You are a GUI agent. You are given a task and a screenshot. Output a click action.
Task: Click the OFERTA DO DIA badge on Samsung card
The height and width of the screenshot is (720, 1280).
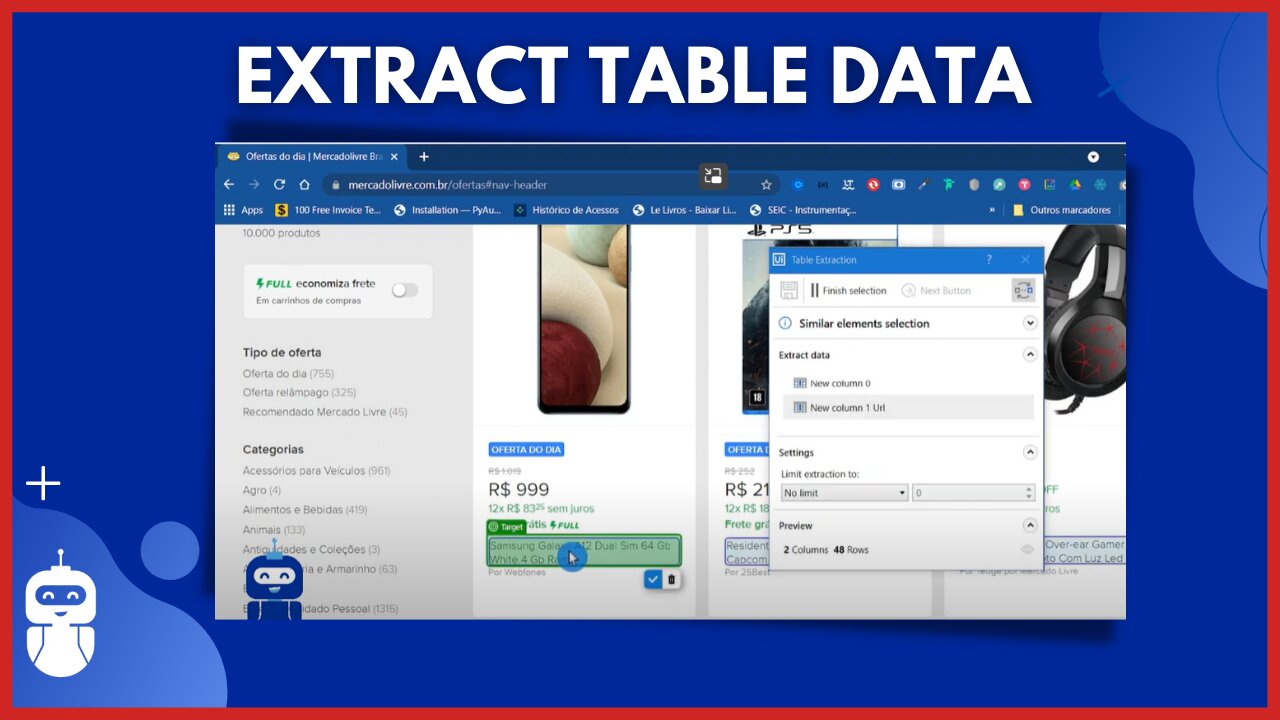tap(526, 450)
